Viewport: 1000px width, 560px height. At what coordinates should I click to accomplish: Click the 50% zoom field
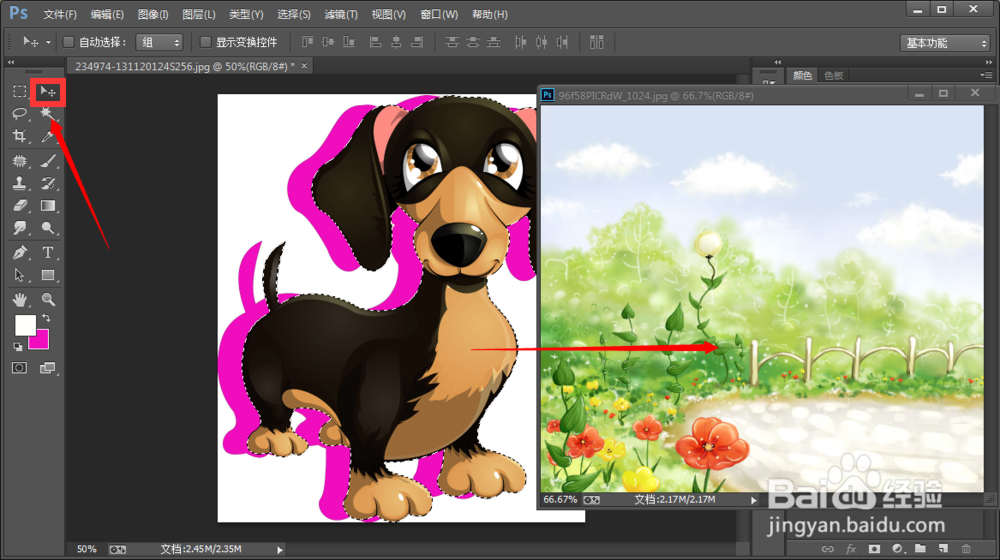[87, 549]
